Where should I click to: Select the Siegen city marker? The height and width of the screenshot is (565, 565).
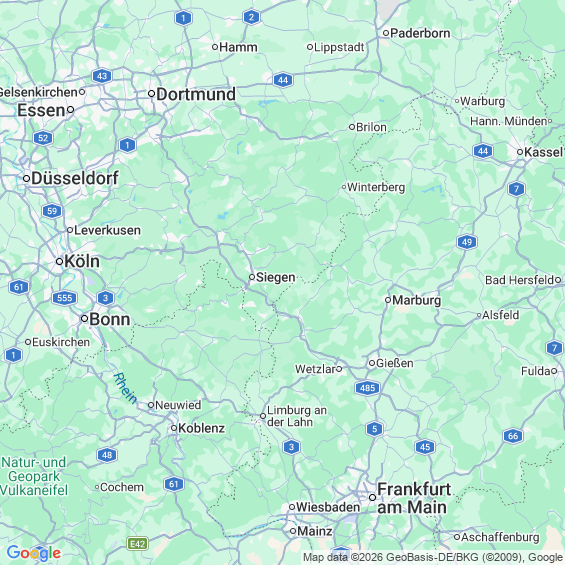pos(252,277)
